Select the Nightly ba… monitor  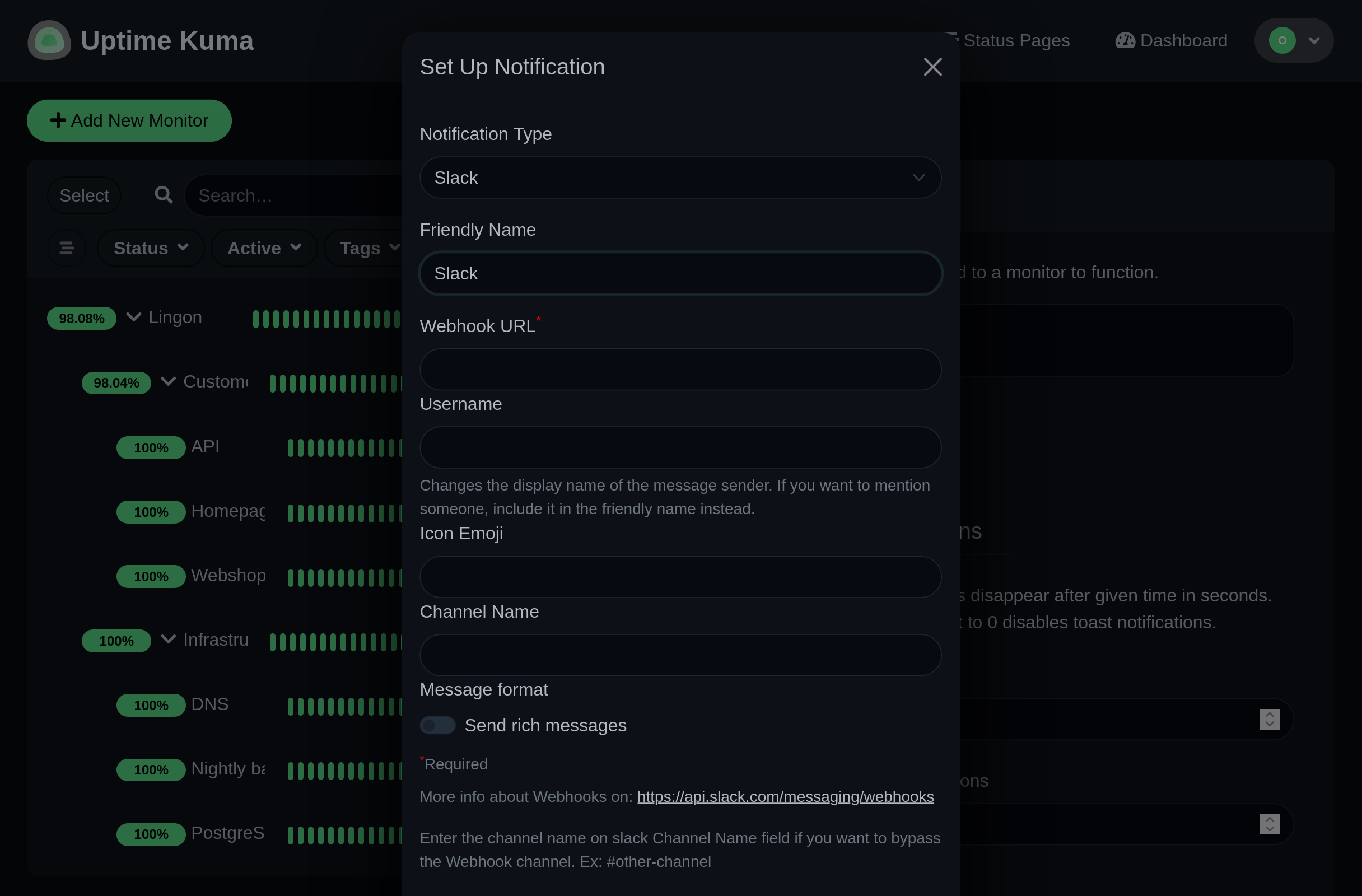(228, 768)
